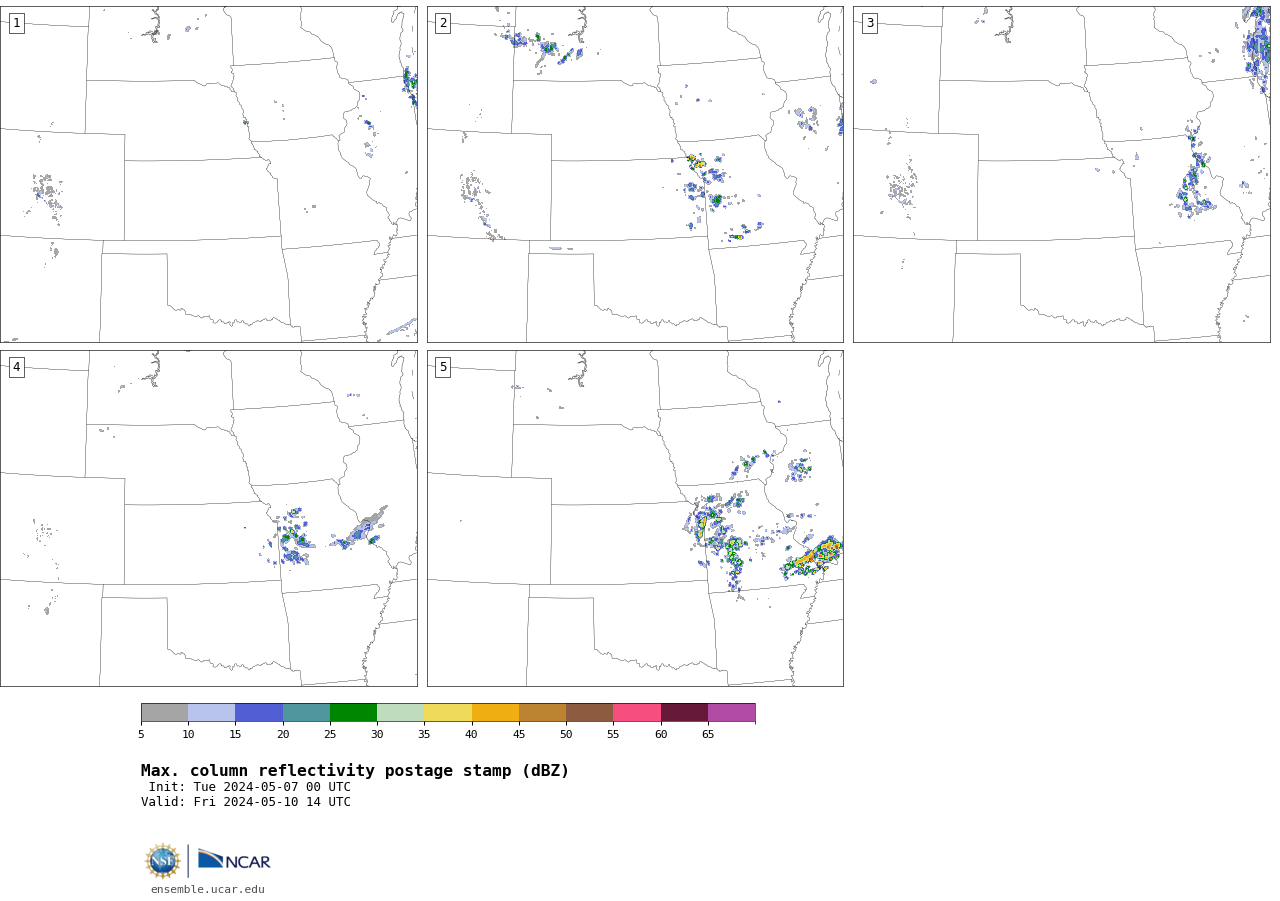Screen dimensions: 1280x901
Task: Click the light lavender 10-15 dBZ swatch
Action: [212, 713]
